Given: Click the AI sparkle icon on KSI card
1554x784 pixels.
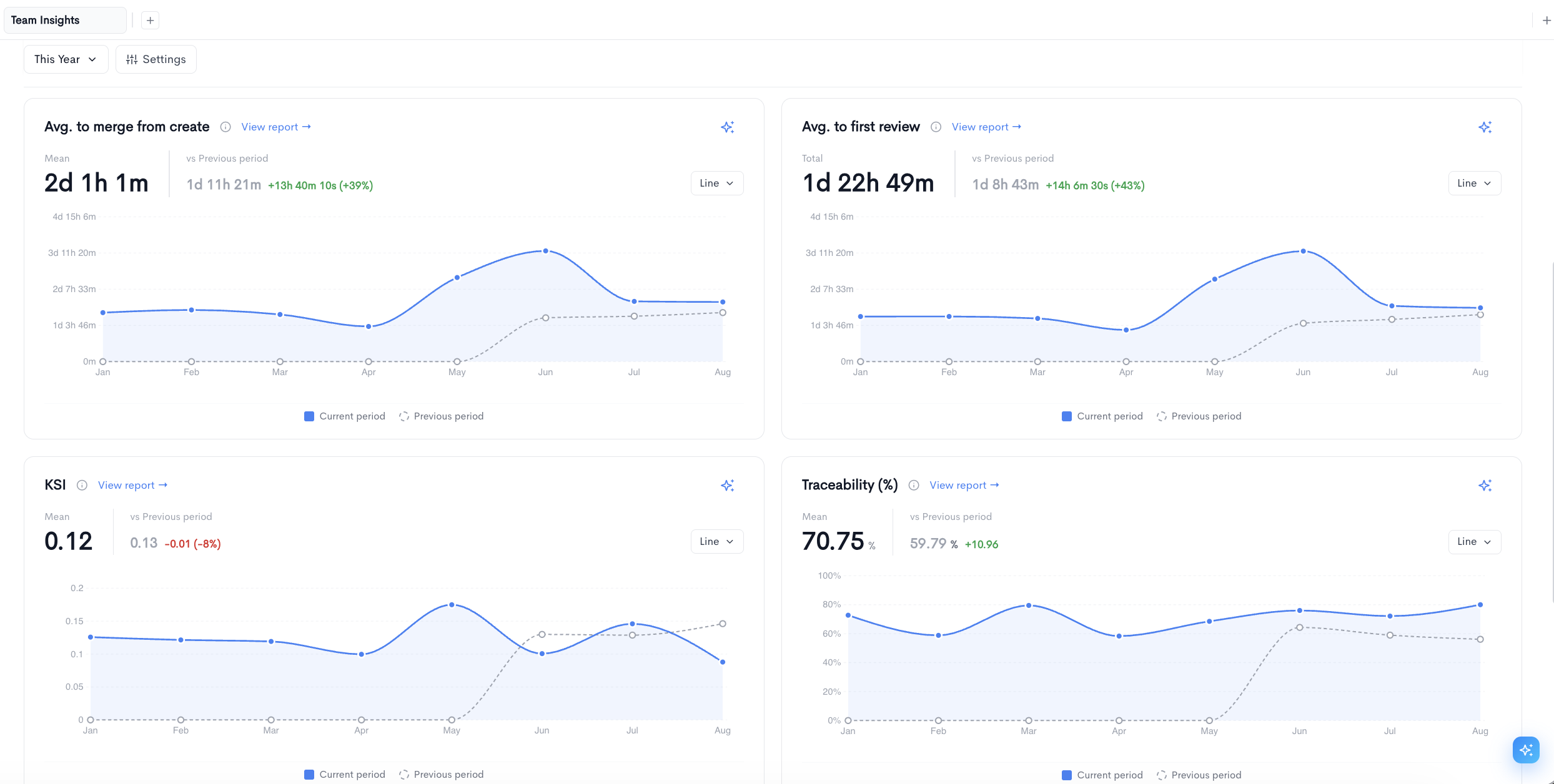Looking at the screenshot, I should point(727,486).
